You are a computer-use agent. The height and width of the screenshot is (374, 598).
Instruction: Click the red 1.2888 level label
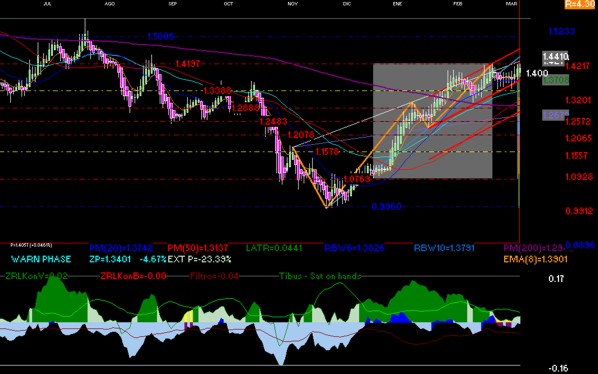(x=245, y=108)
